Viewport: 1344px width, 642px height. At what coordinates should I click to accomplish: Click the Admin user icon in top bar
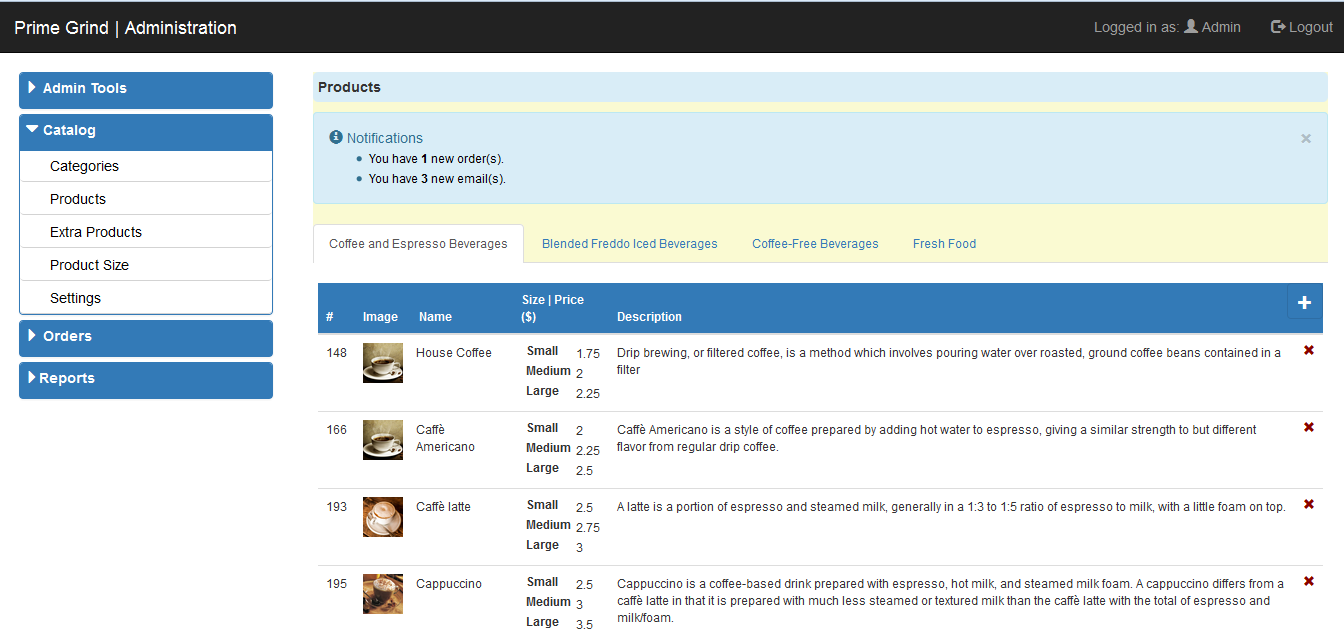[x=1190, y=27]
